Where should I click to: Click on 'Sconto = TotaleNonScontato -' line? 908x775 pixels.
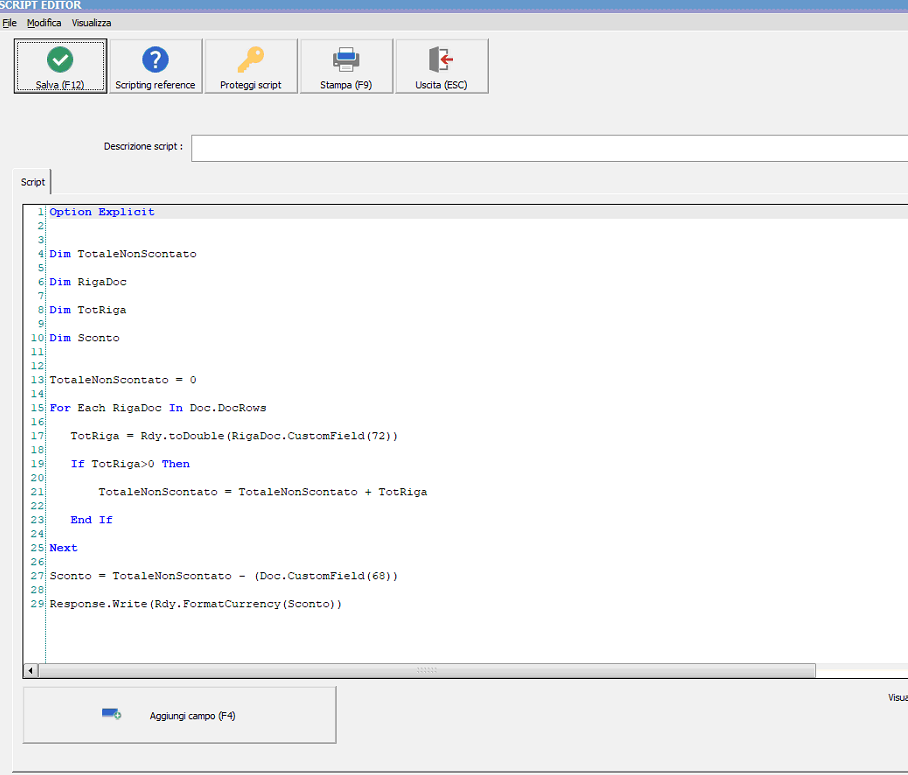pyautogui.click(x=224, y=576)
